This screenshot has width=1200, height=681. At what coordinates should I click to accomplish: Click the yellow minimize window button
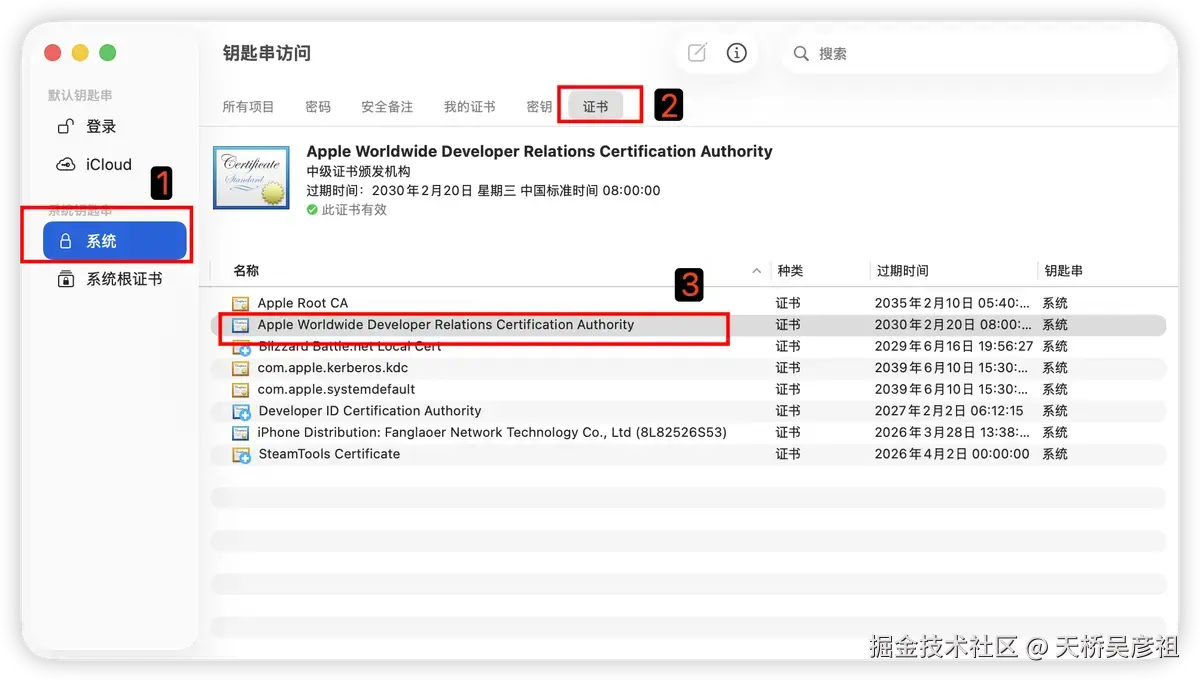click(80, 53)
